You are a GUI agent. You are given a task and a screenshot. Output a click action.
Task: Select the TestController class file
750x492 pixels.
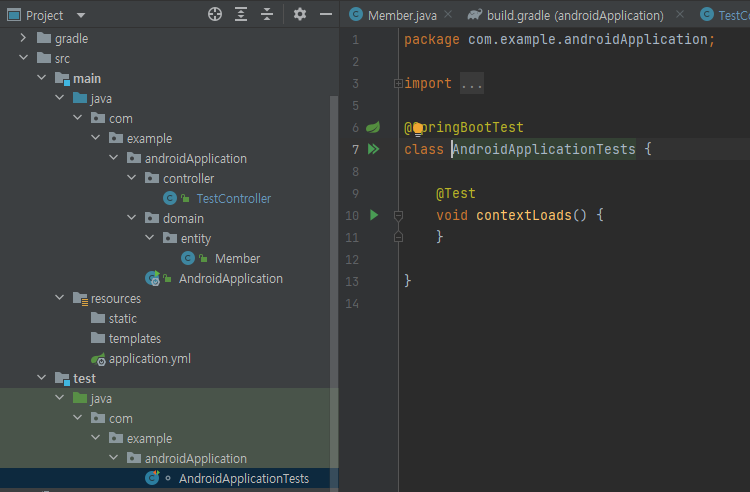click(233, 198)
